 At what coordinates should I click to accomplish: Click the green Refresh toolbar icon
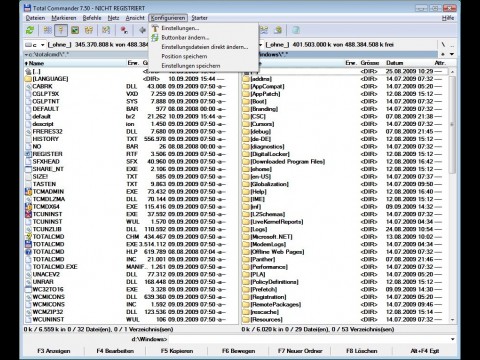[30, 30]
